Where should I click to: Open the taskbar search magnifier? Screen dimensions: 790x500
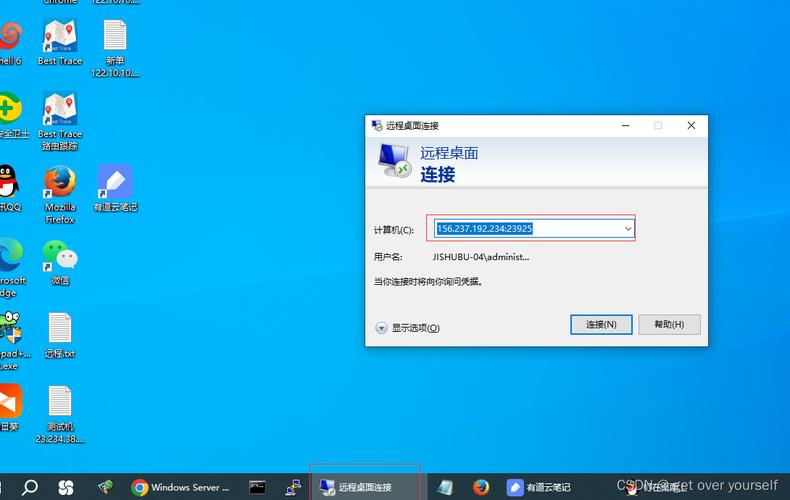[x=30, y=487]
